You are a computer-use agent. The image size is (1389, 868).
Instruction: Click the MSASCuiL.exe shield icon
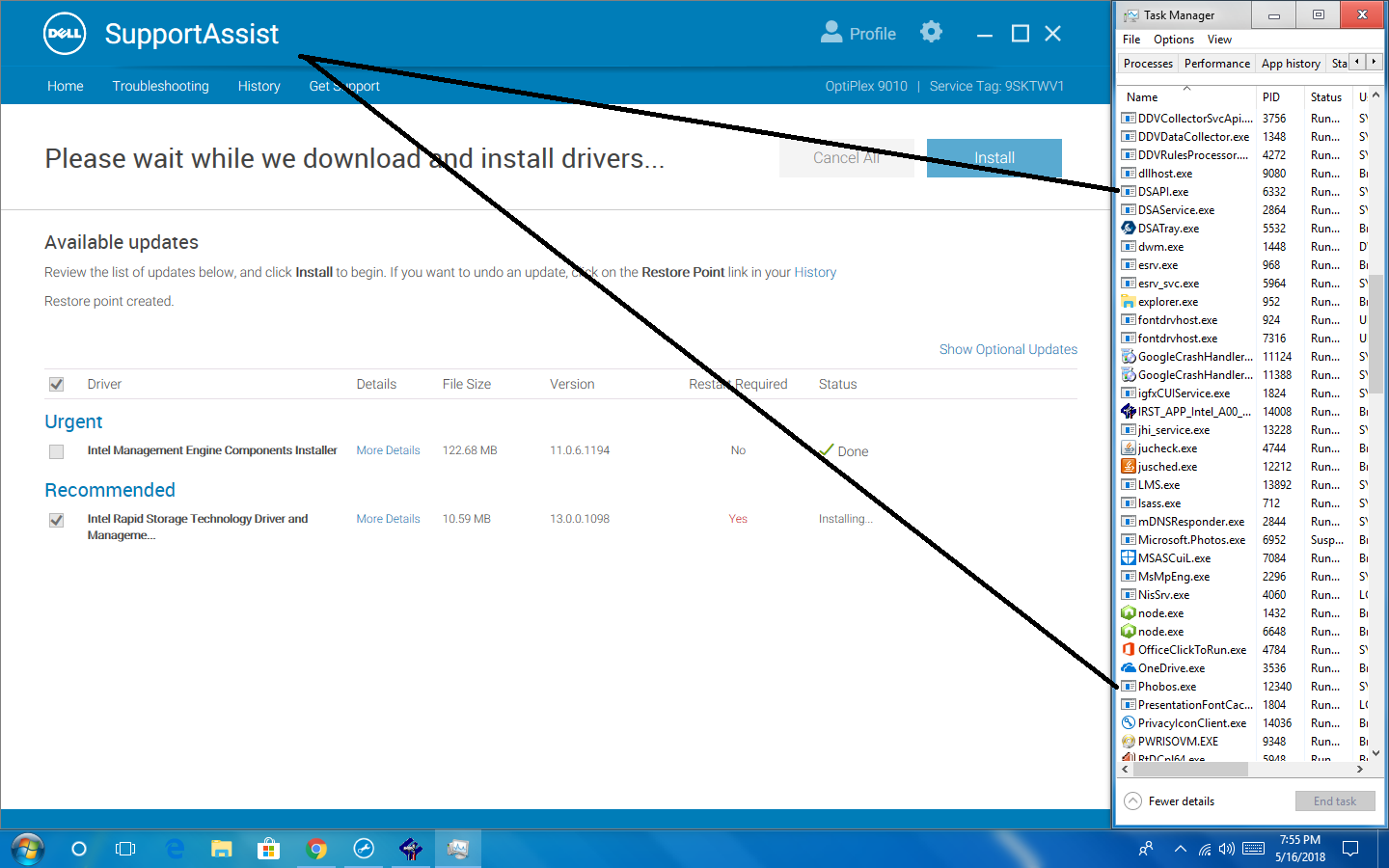[1128, 558]
